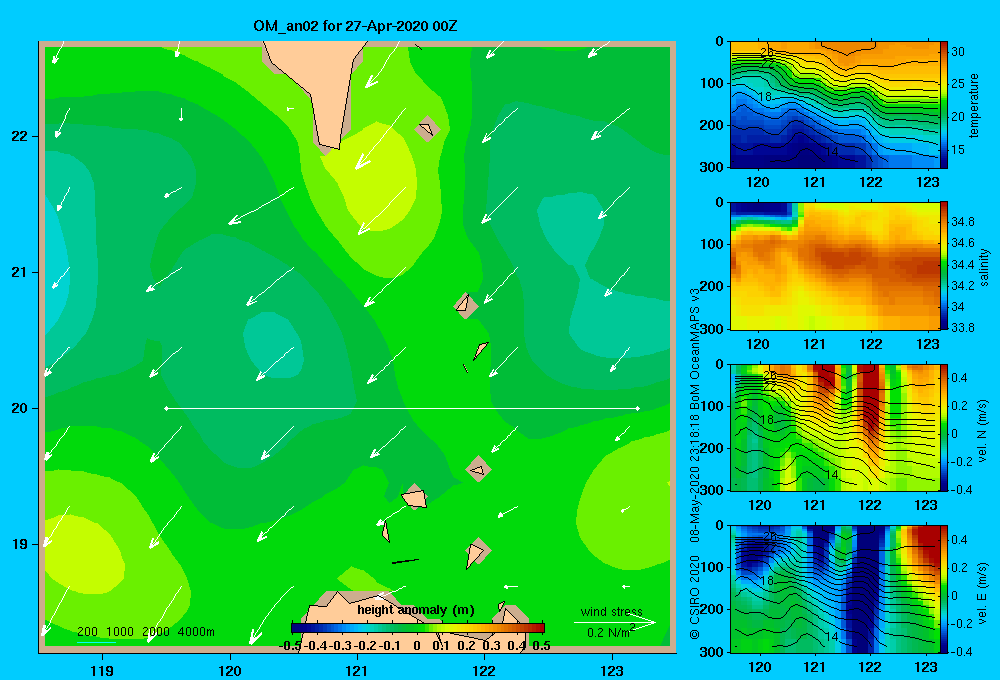Click the '0.5' end label of height colorbar

click(541, 646)
